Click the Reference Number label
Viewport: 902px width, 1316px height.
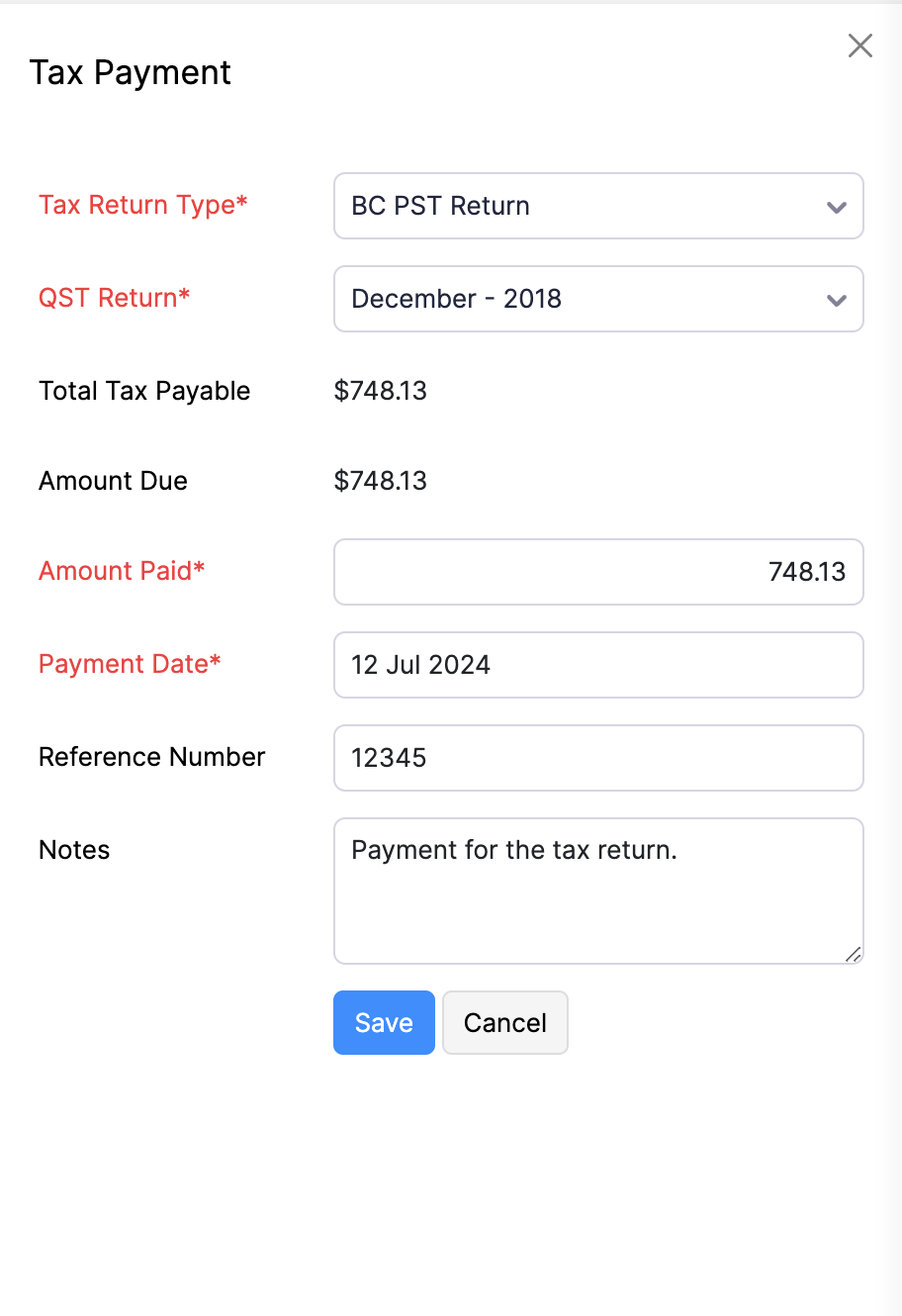tap(152, 757)
